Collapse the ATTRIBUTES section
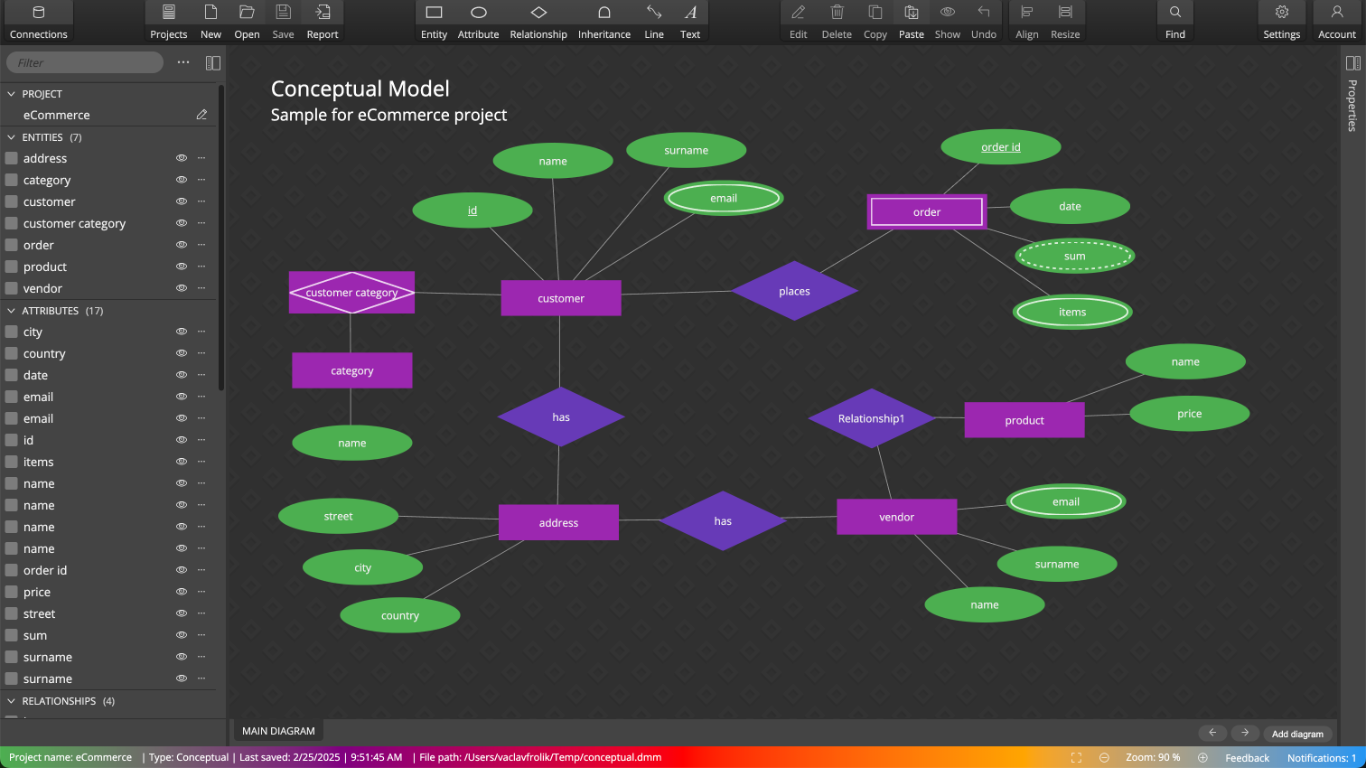Viewport: 1366px width, 768px height. pos(12,311)
